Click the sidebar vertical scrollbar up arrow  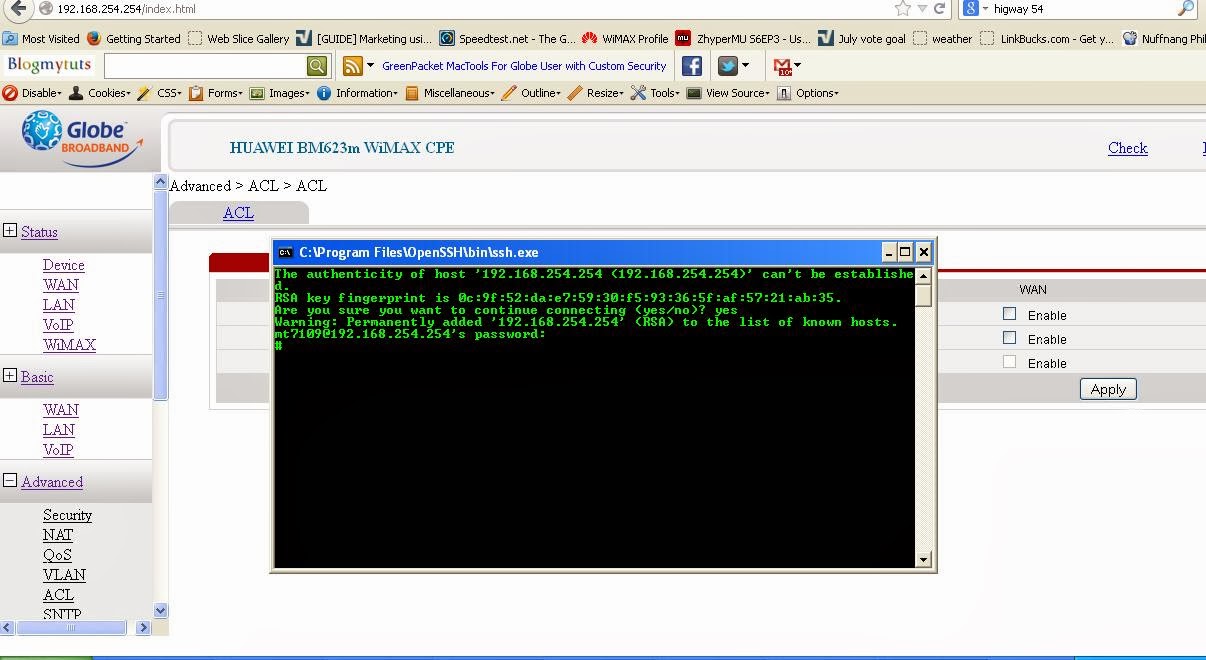pyautogui.click(x=160, y=182)
